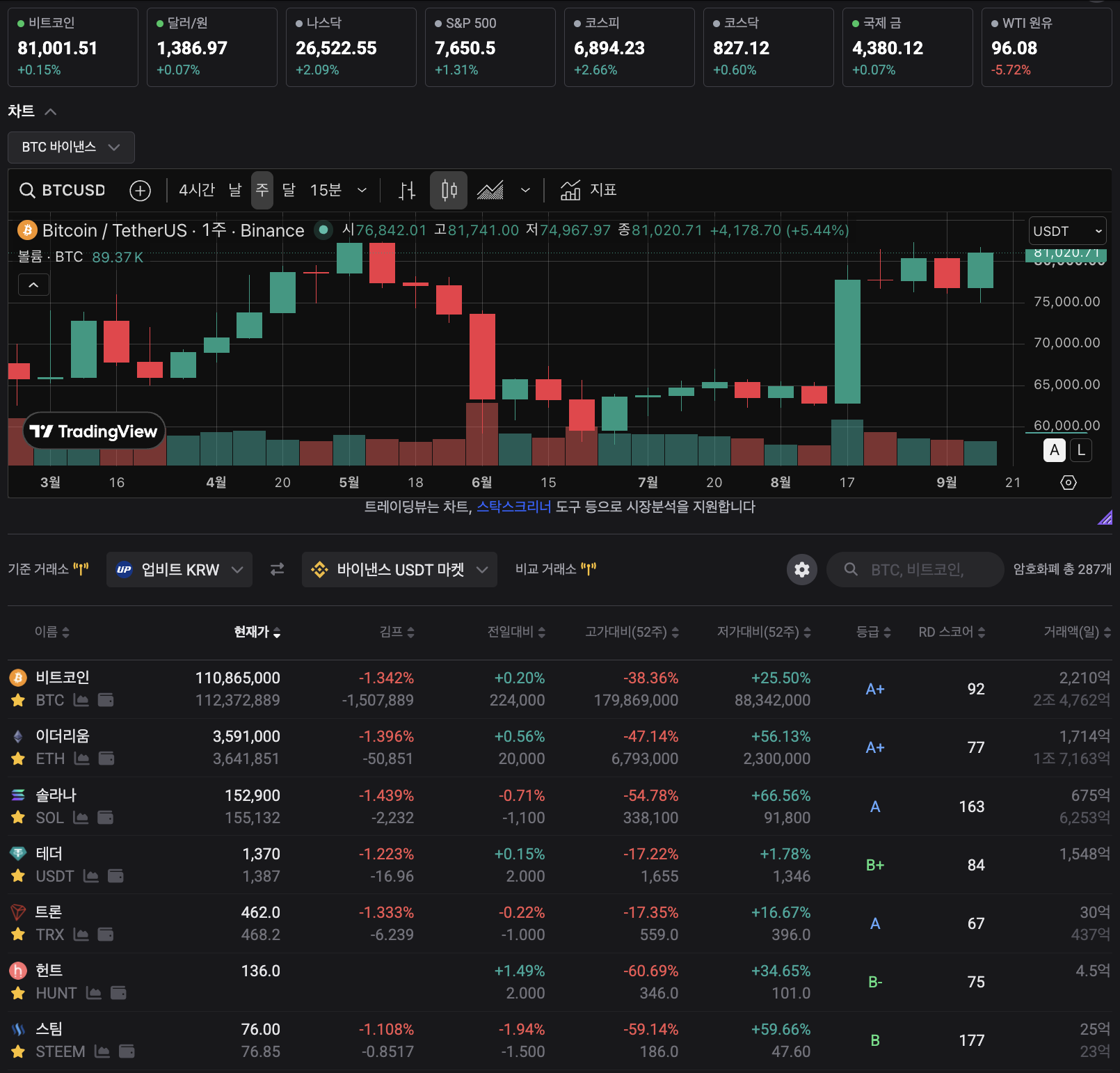1120x1073 pixels.
Task: Switch to 날 daily timeframe
Action: click(235, 190)
